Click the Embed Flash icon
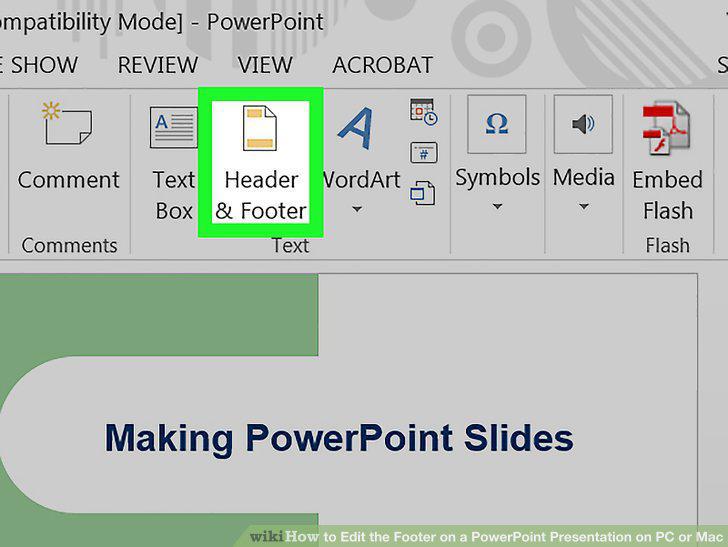 (666, 127)
